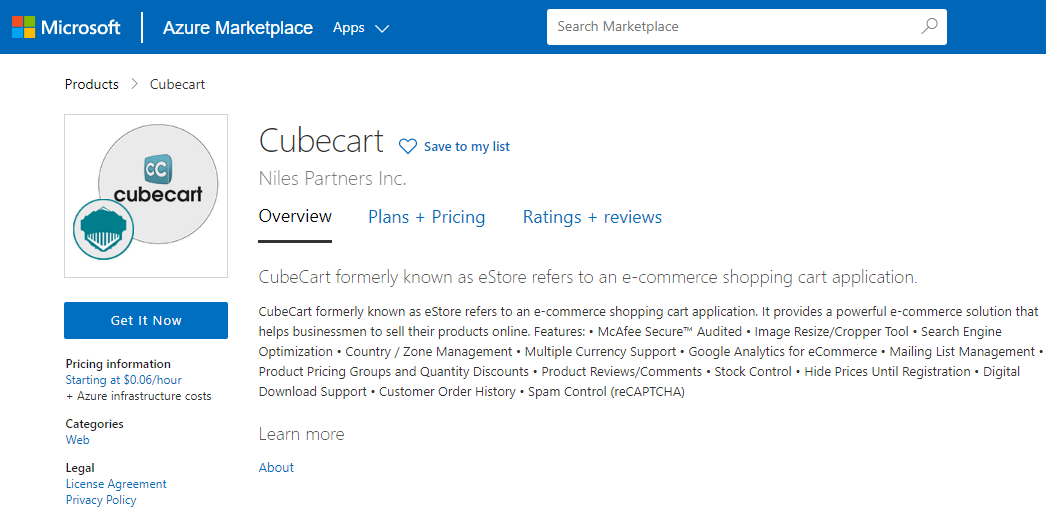Focus the Search Marketplace input field
Viewport: 1046px width, 519px height.
(730, 27)
